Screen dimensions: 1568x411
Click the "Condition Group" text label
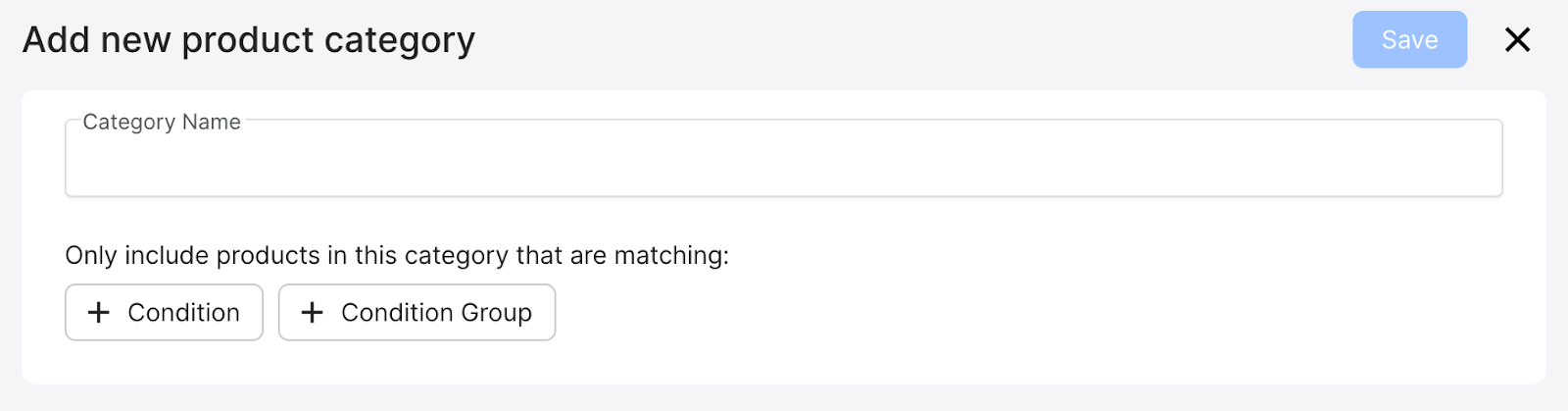436,313
